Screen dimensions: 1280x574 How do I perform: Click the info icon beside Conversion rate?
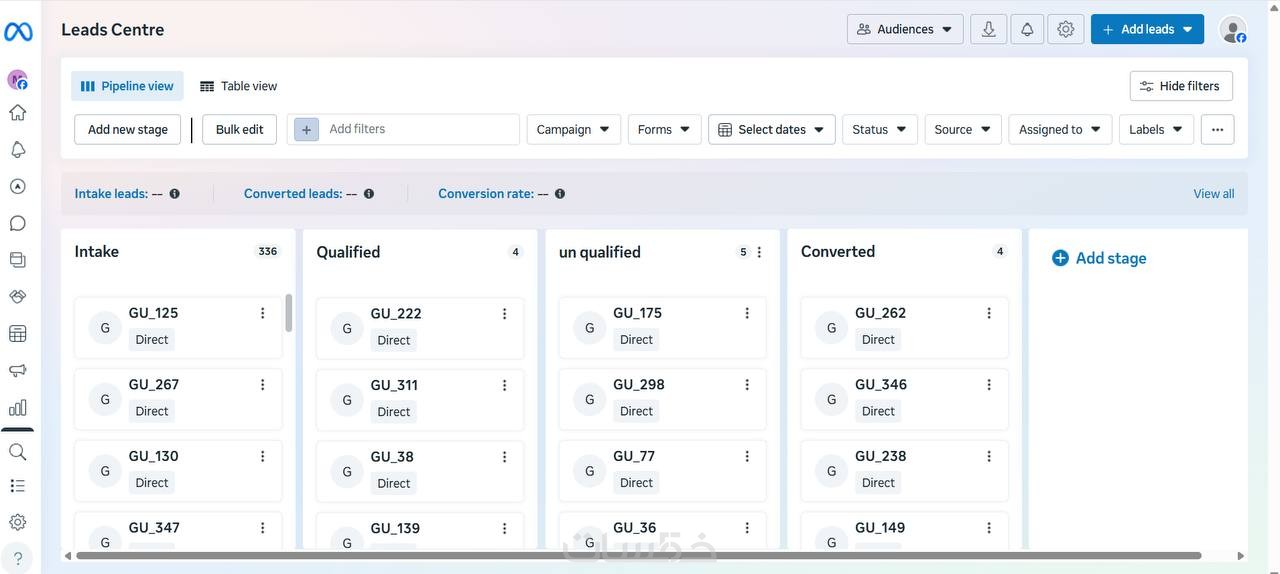560,194
